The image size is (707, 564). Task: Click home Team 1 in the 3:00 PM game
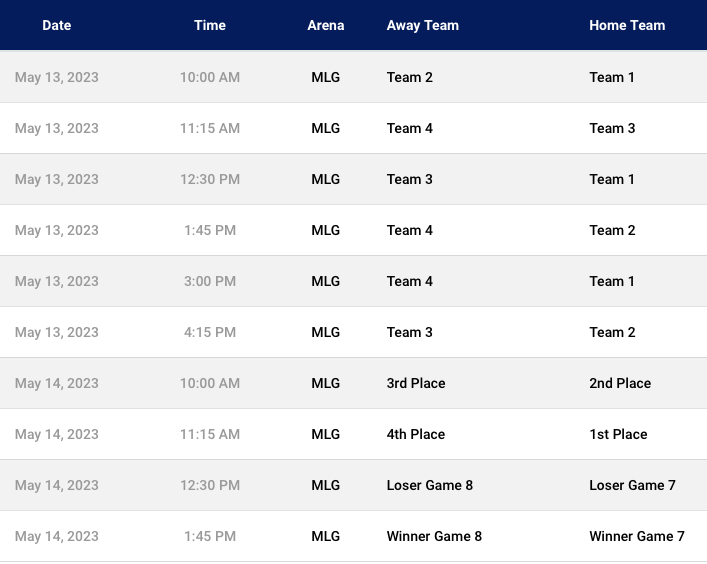[611, 281]
